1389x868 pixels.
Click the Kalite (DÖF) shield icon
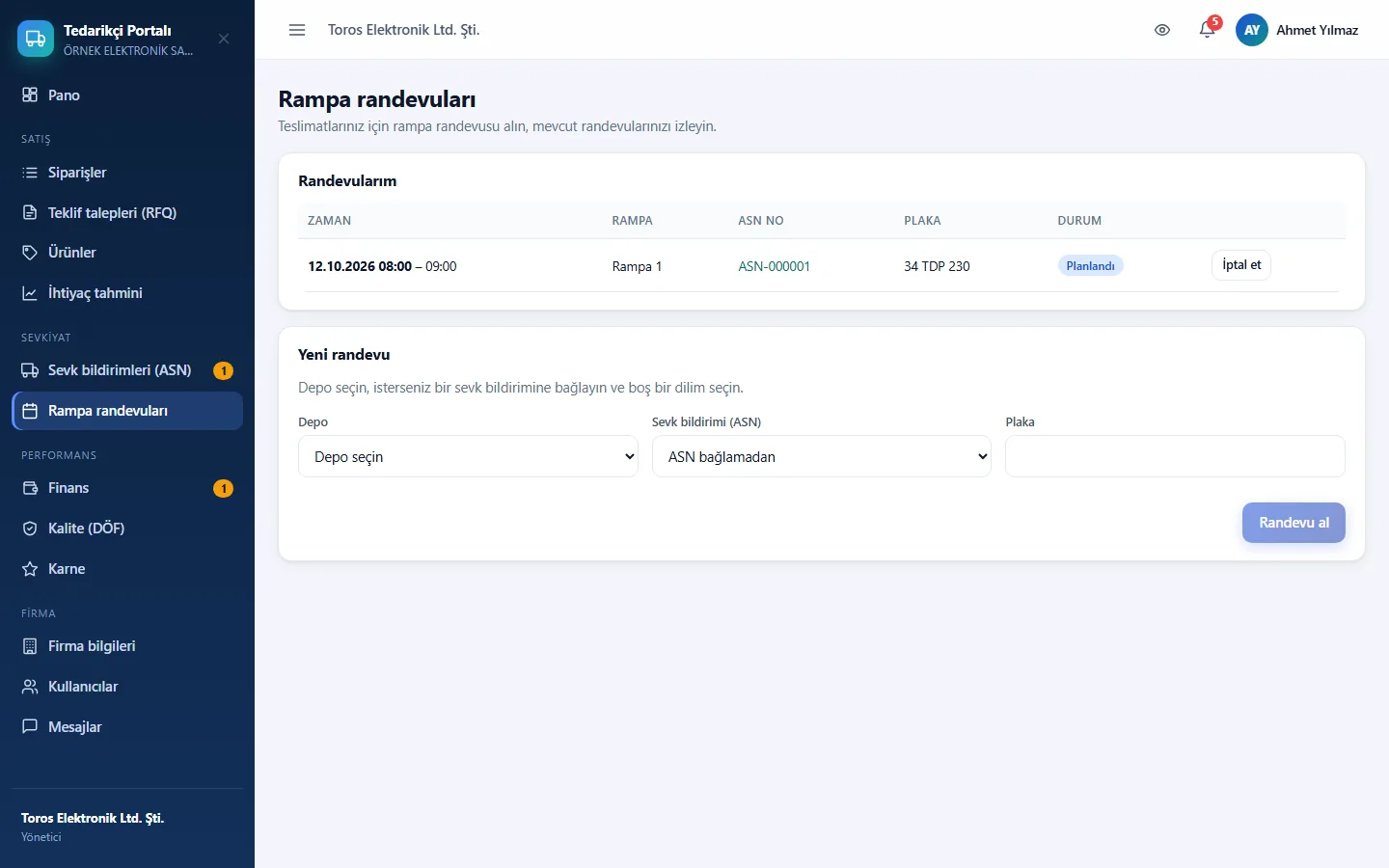30,529
